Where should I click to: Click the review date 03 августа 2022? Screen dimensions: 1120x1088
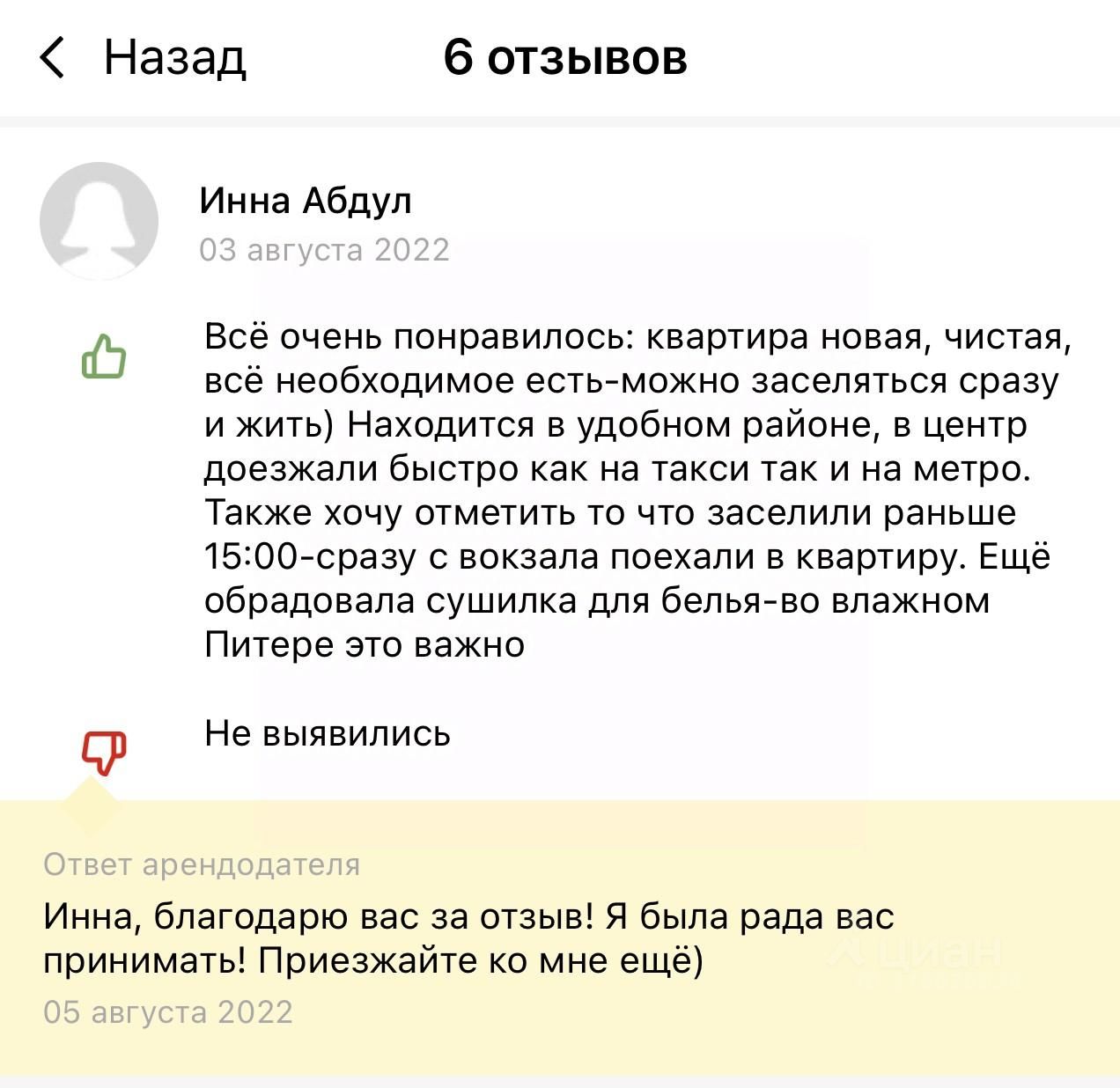point(324,250)
